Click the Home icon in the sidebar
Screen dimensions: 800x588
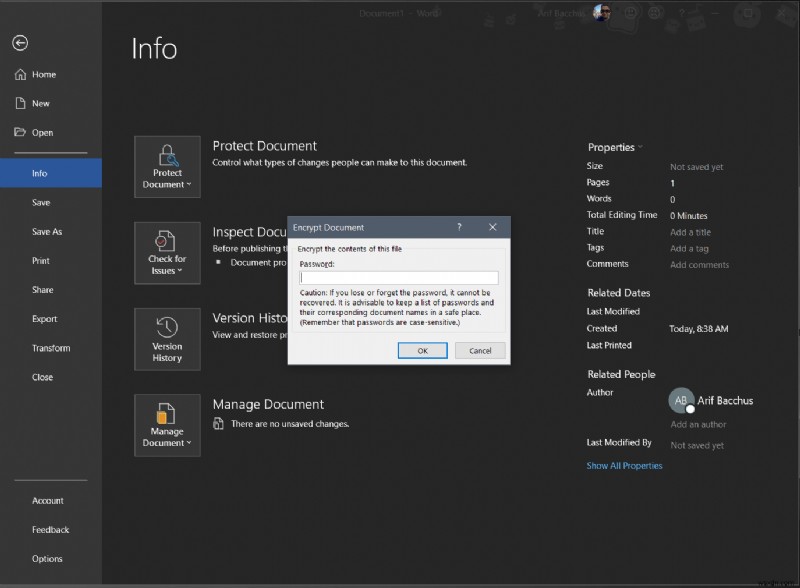tap(20, 75)
